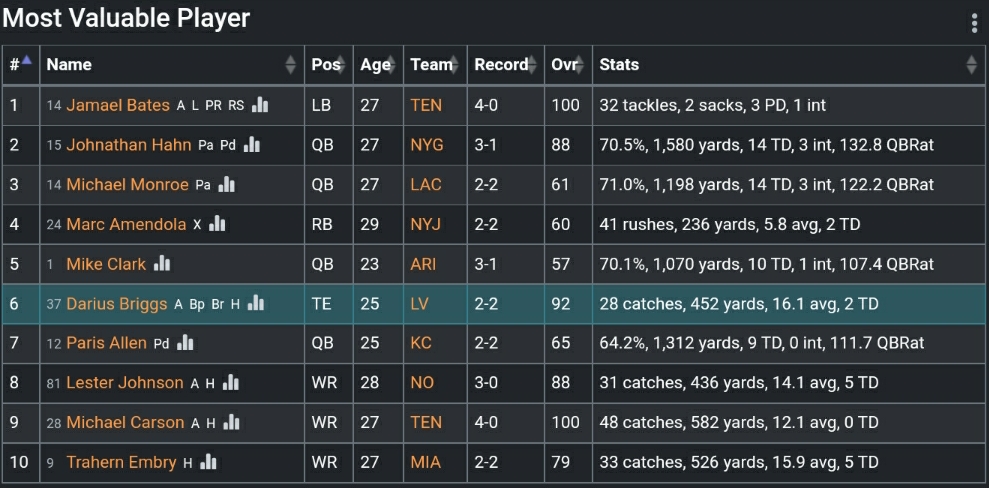Click stats chart icon beside Johnathan Hahn
Viewport: 989px width, 488px height.
(252, 145)
